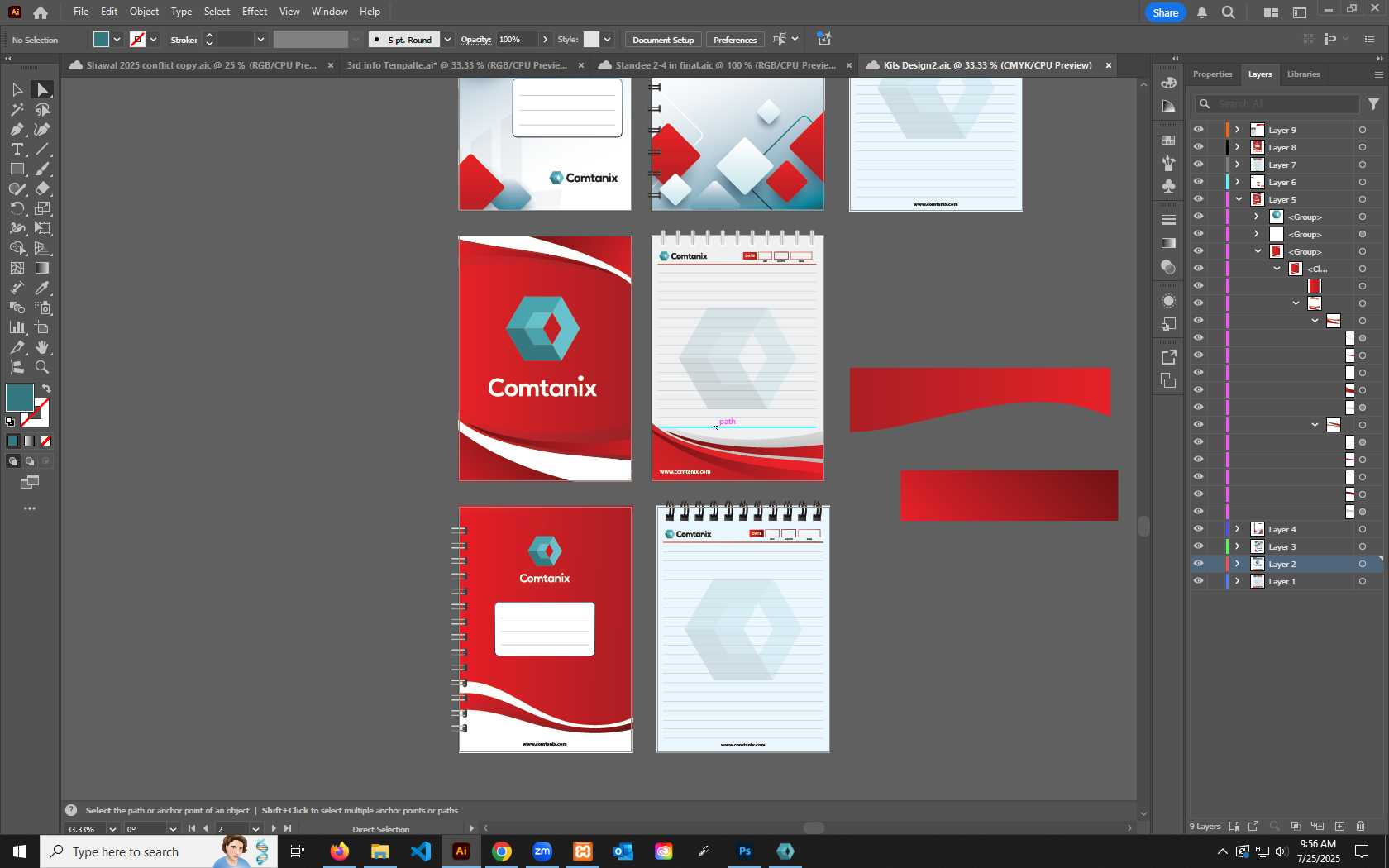The width and height of the screenshot is (1389, 868).
Task: Open the Window menu
Action: point(330,12)
